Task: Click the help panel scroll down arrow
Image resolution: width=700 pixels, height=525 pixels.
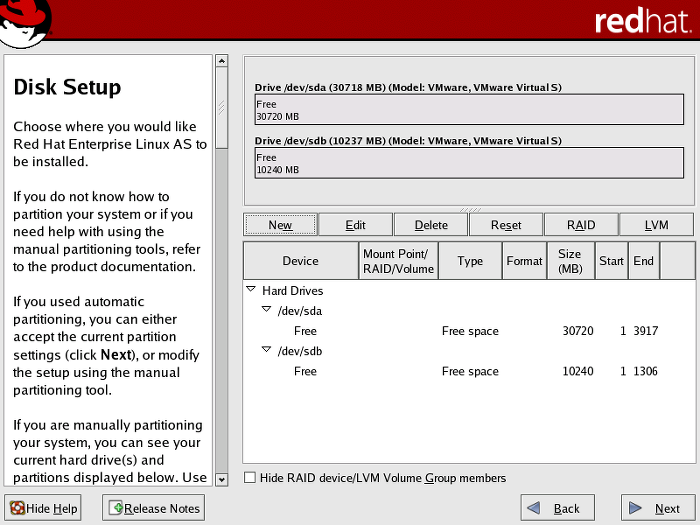Action: click(221, 480)
